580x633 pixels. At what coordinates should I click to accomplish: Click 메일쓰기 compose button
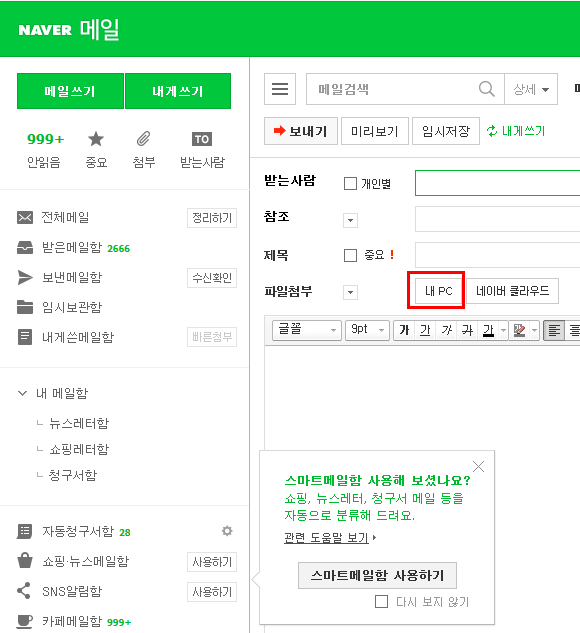tap(70, 91)
